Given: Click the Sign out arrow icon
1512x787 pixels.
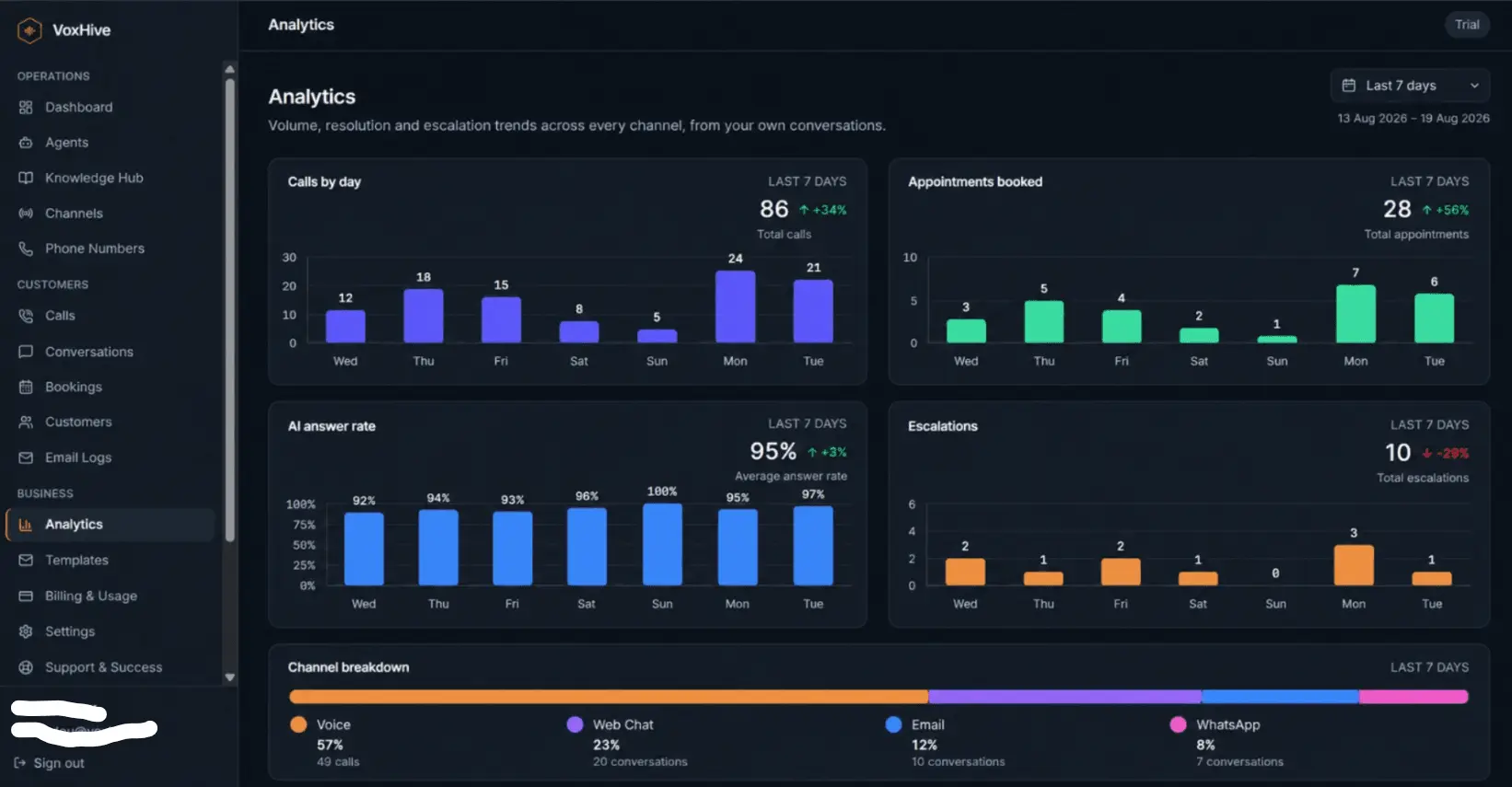Looking at the screenshot, I should tap(20, 763).
